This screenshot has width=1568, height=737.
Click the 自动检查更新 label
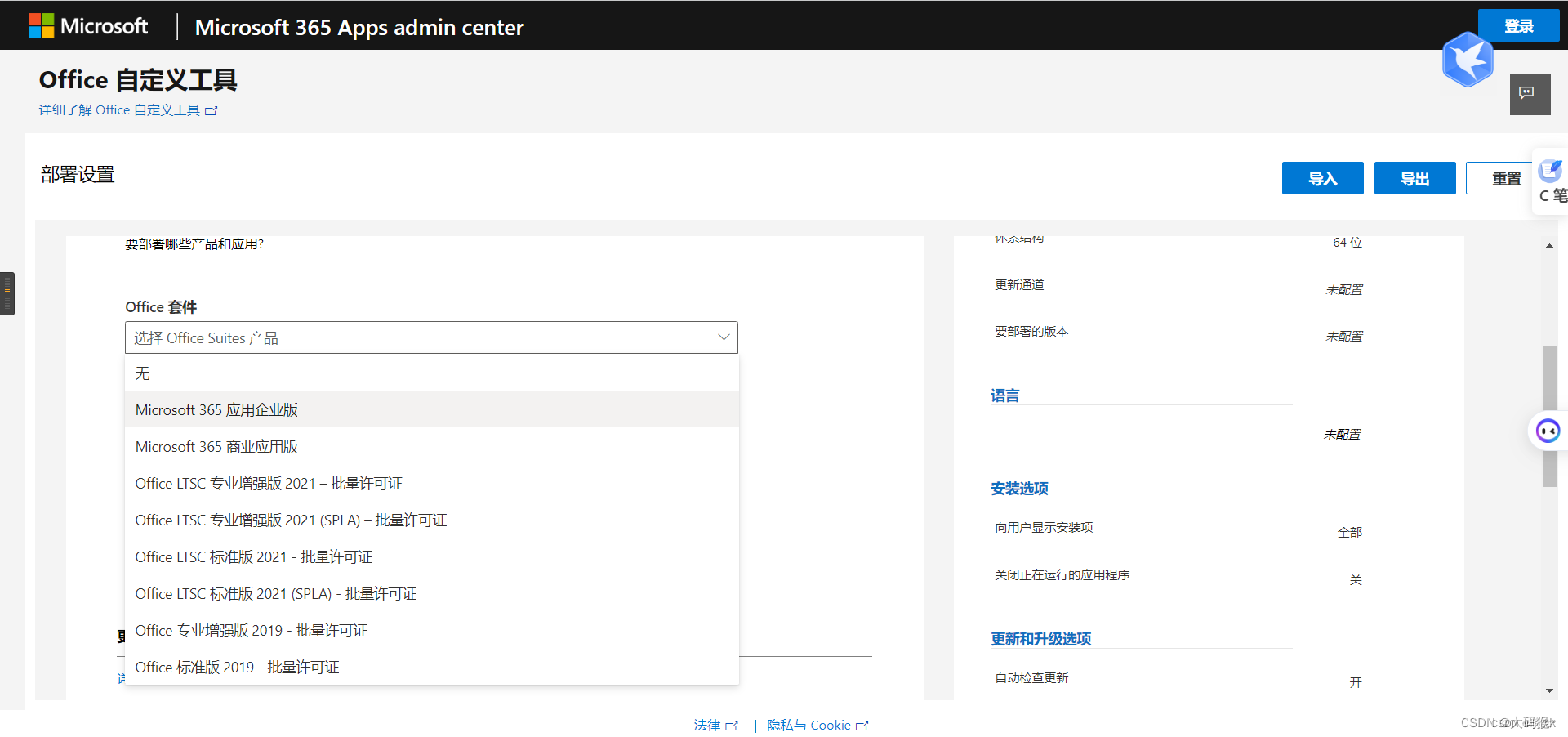(x=1031, y=678)
